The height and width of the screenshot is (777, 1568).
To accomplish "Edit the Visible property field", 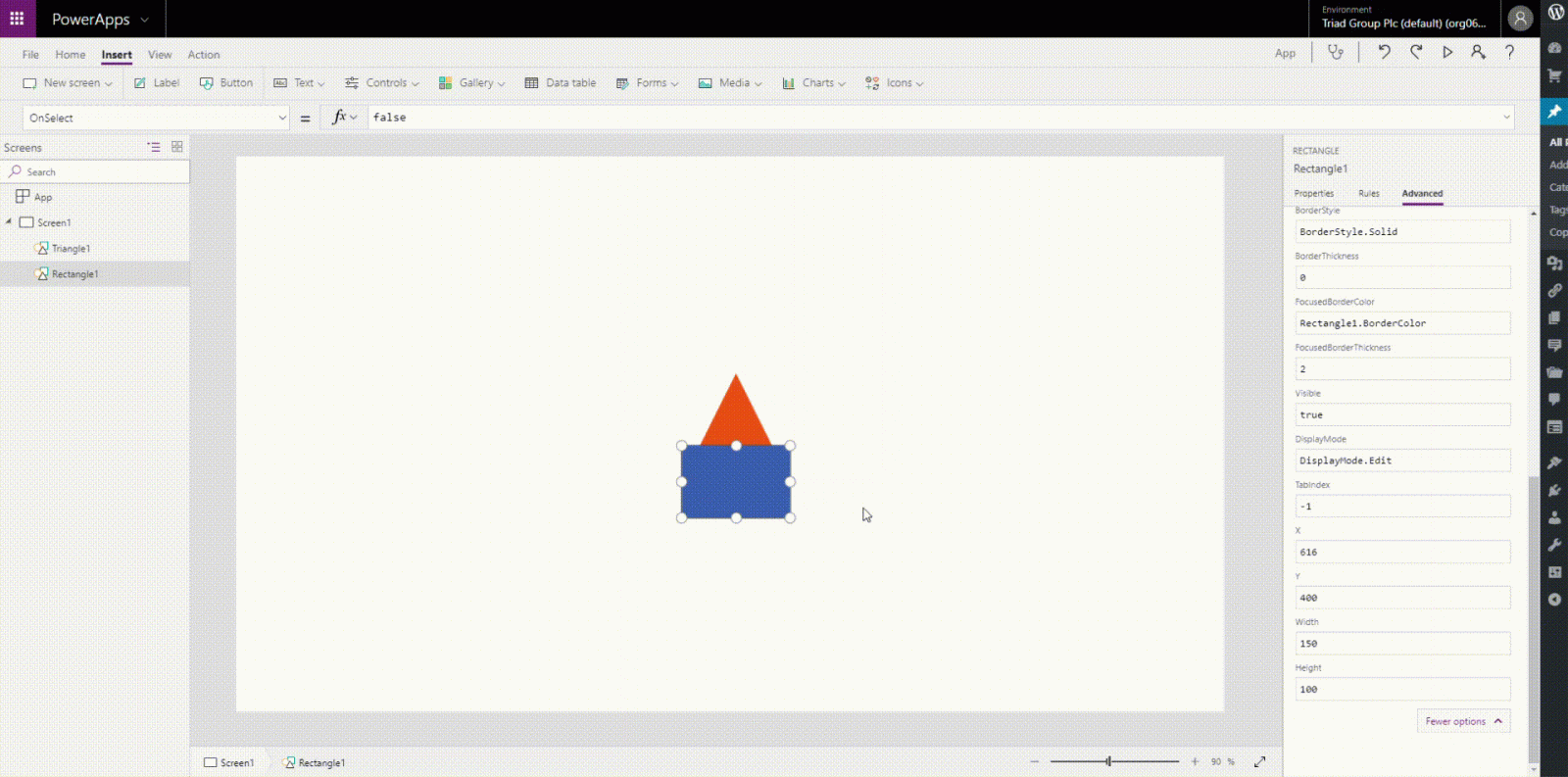I will [1402, 414].
